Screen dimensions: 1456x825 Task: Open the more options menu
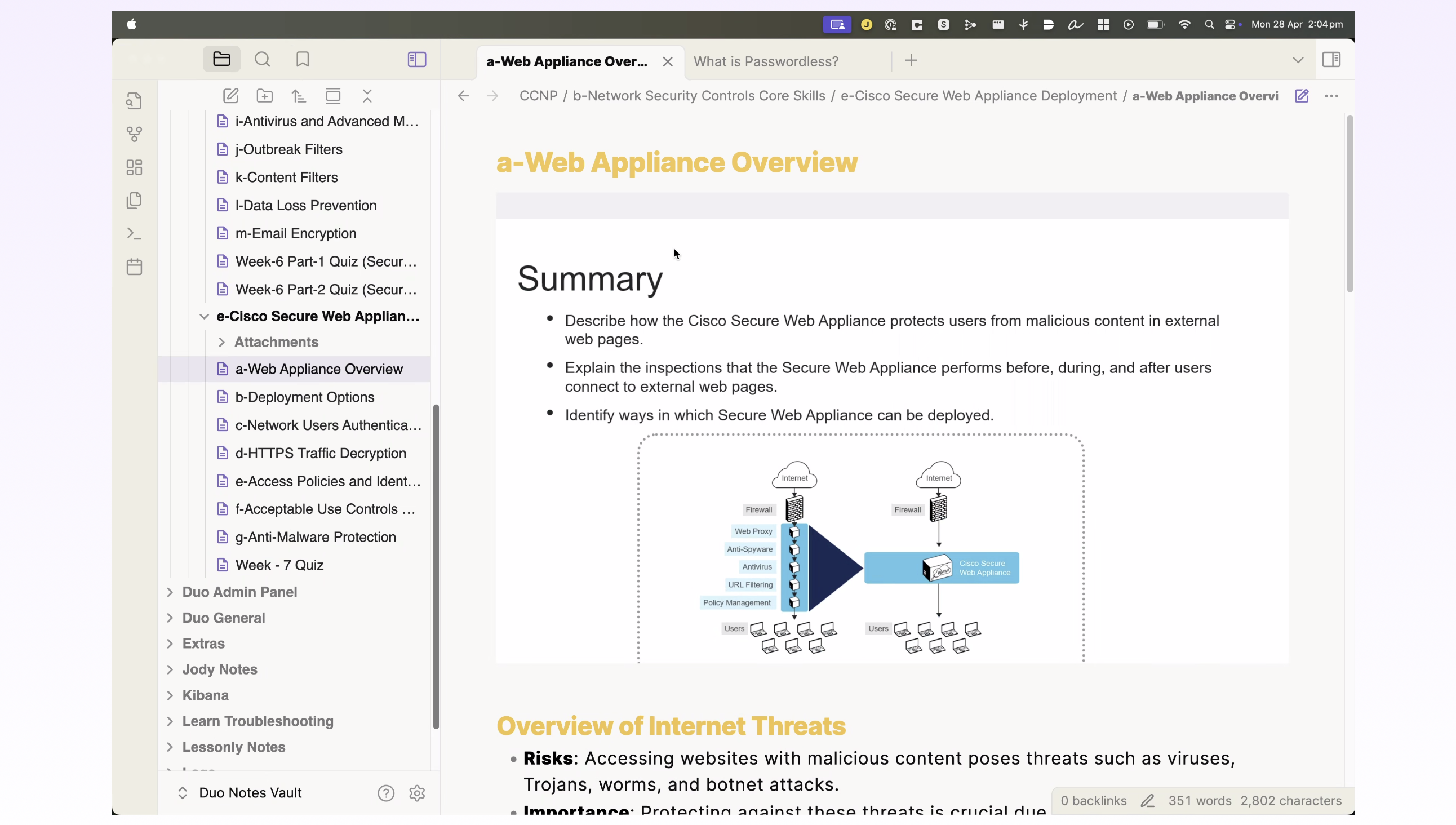pyautogui.click(x=1331, y=96)
